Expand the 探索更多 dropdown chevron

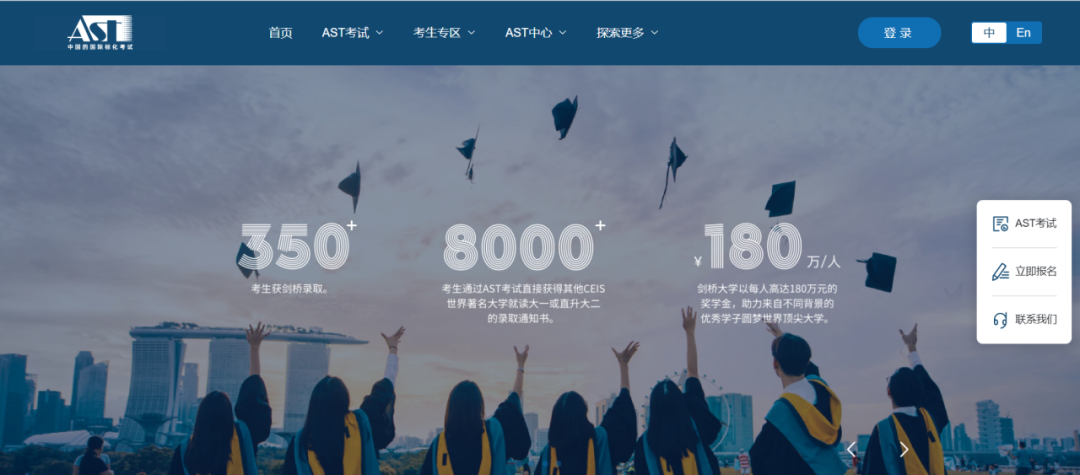pyautogui.click(x=654, y=32)
